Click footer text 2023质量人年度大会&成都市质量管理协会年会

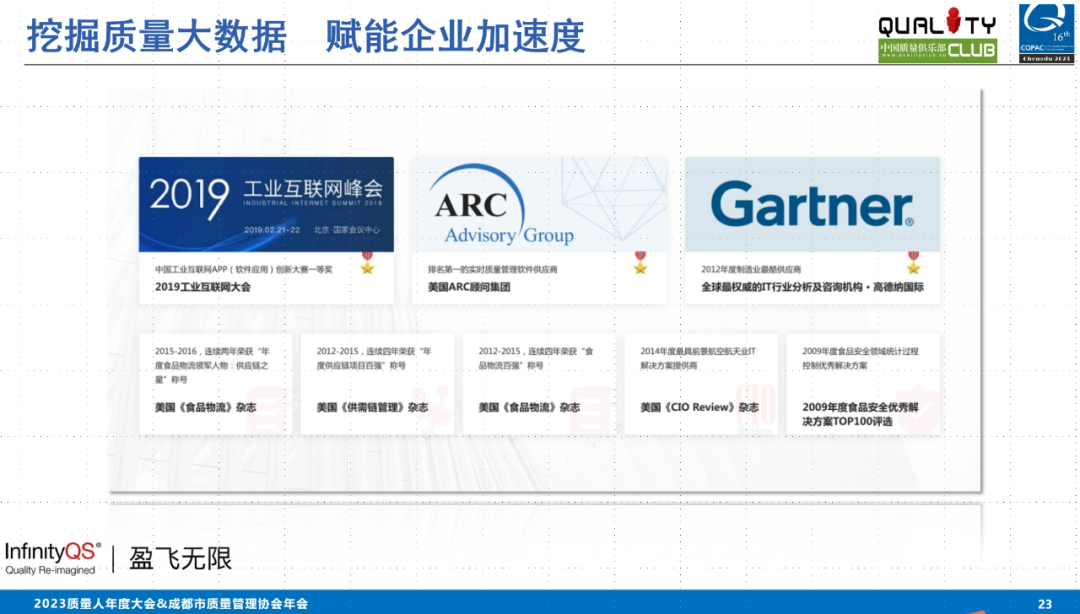click(171, 604)
